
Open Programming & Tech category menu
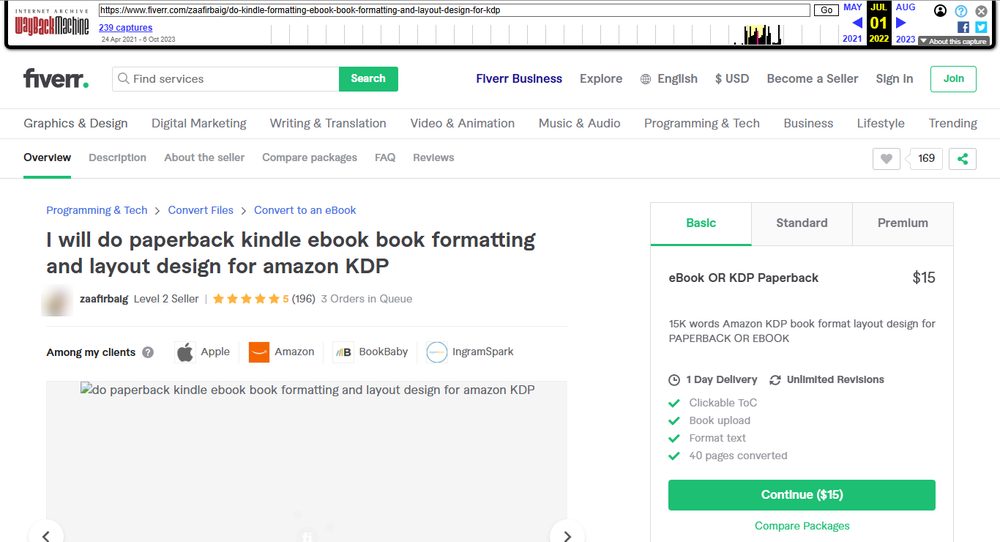click(x=702, y=123)
